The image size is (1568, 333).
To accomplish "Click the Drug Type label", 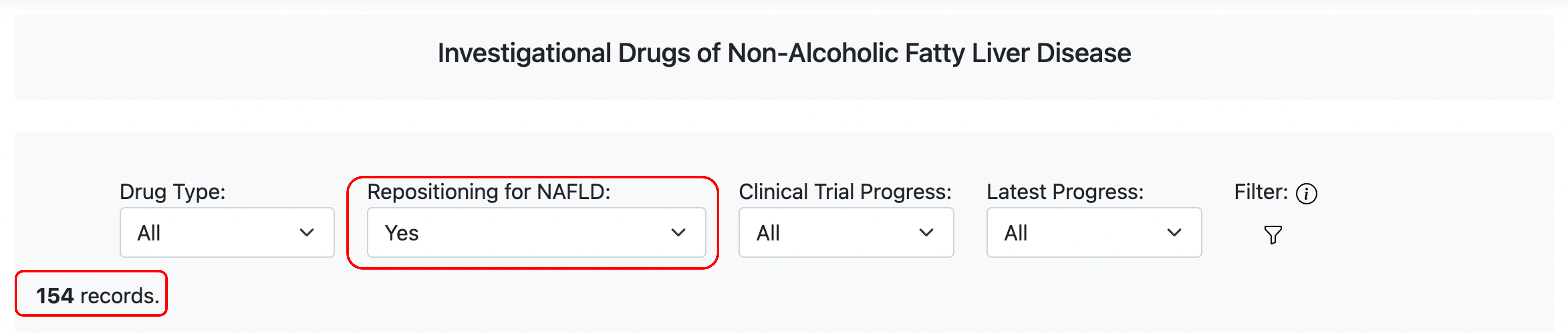I will point(172,192).
